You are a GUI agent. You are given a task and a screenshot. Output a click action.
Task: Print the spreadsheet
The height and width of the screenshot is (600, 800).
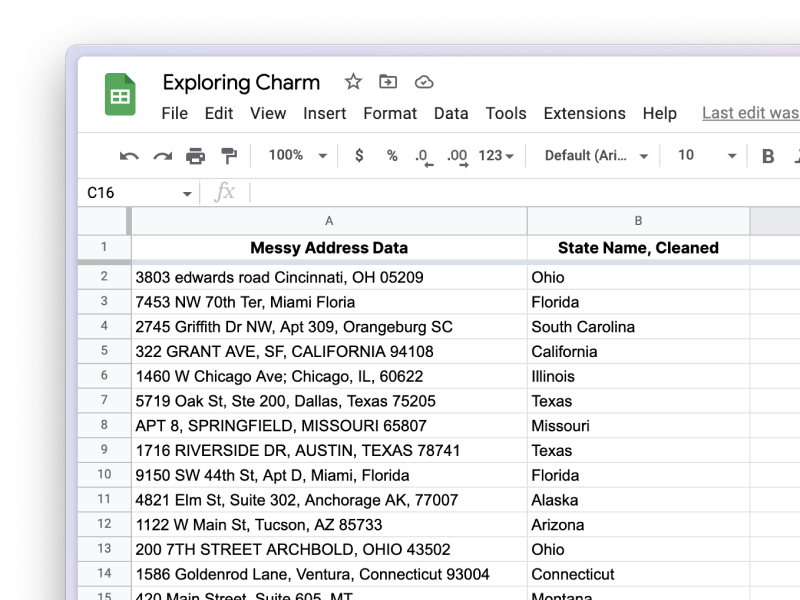pos(196,156)
